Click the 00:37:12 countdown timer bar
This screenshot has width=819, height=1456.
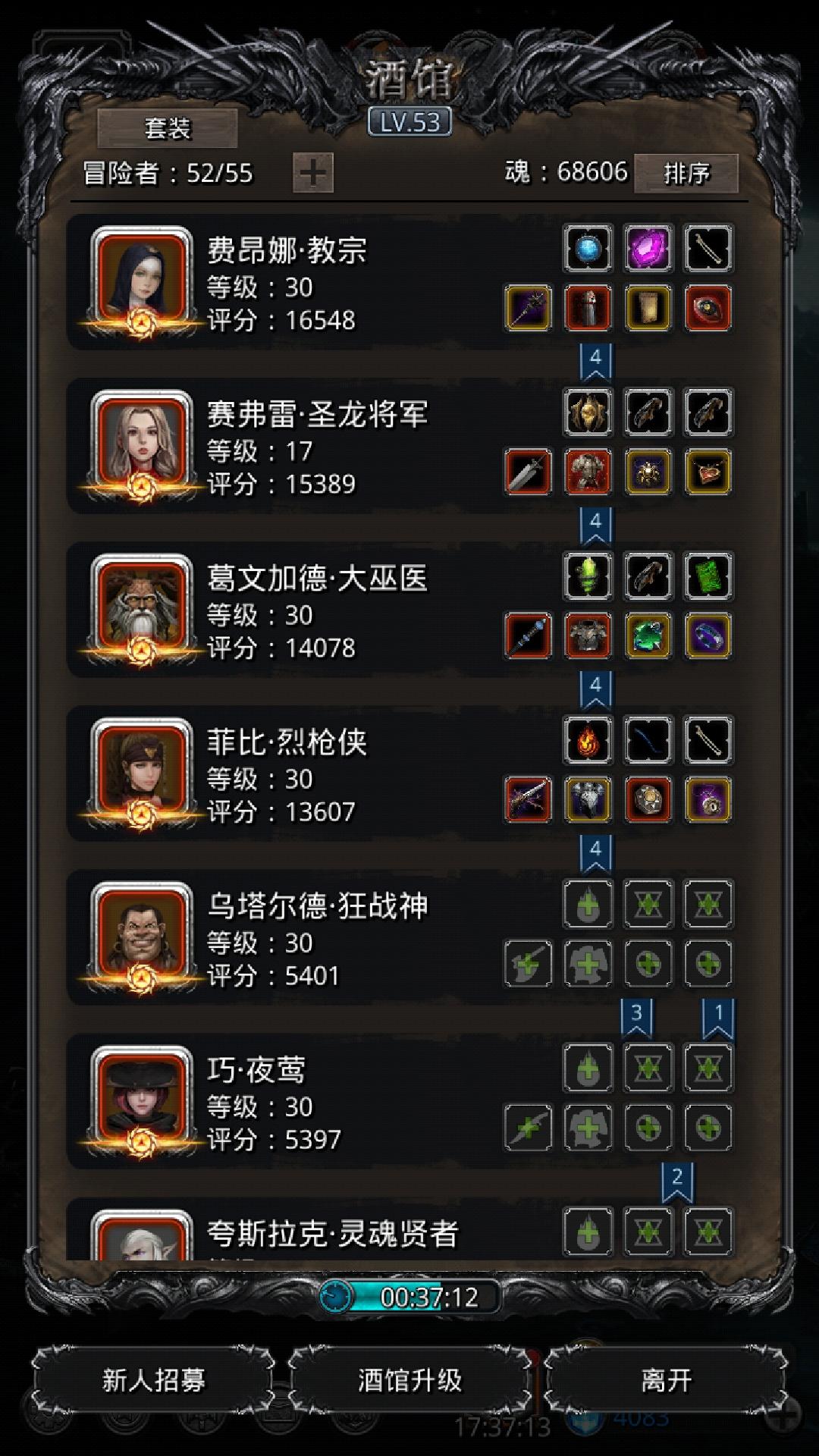tap(410, 1297)
